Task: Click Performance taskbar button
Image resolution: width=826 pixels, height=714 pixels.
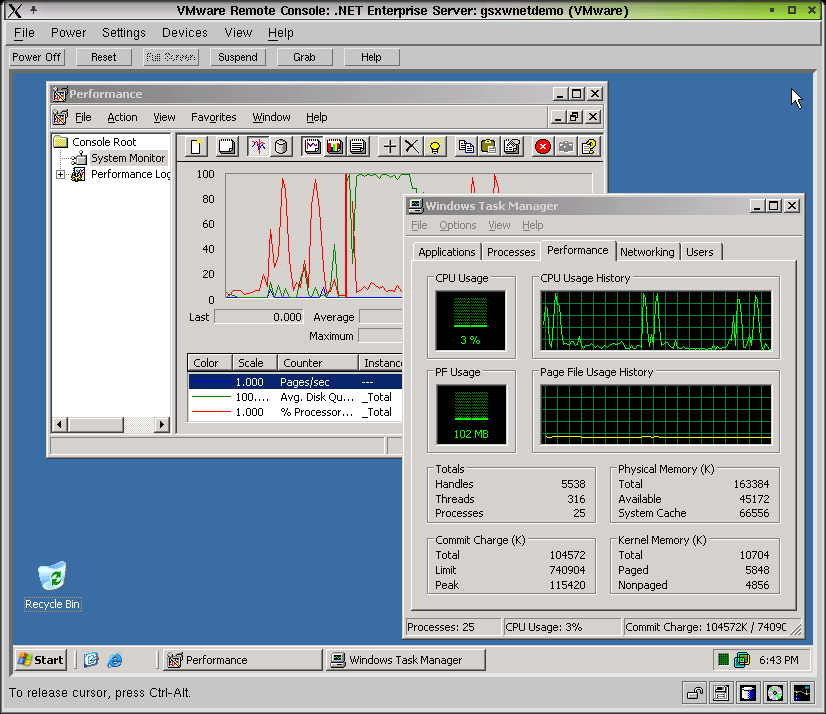Action: point(242,660)
